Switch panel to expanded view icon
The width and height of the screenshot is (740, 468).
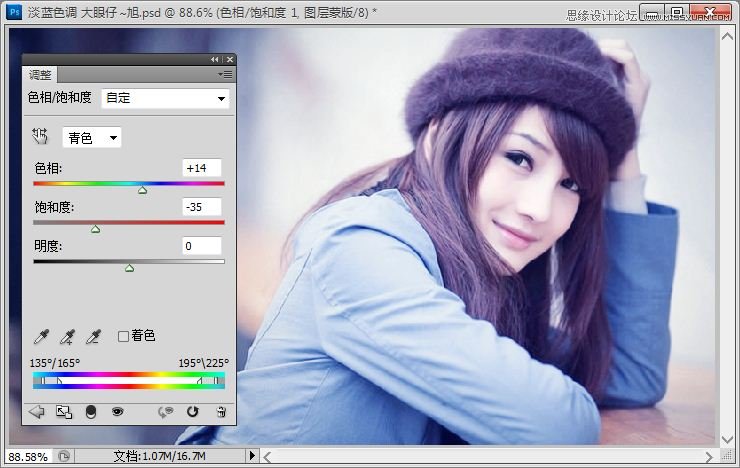64,412
